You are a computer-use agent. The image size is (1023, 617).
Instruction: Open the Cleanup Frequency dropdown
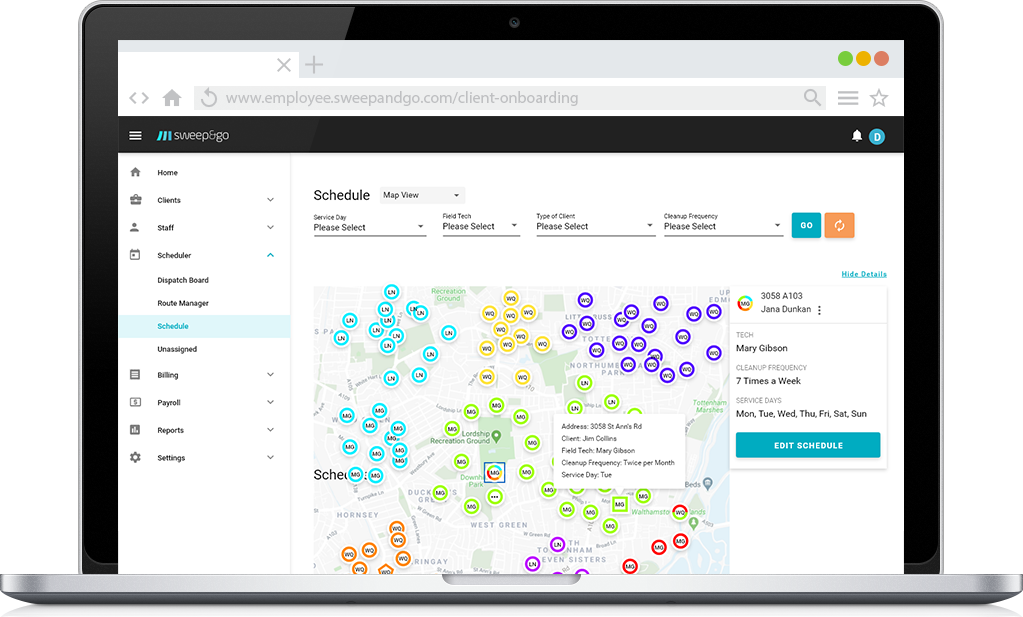pos(722,227)
